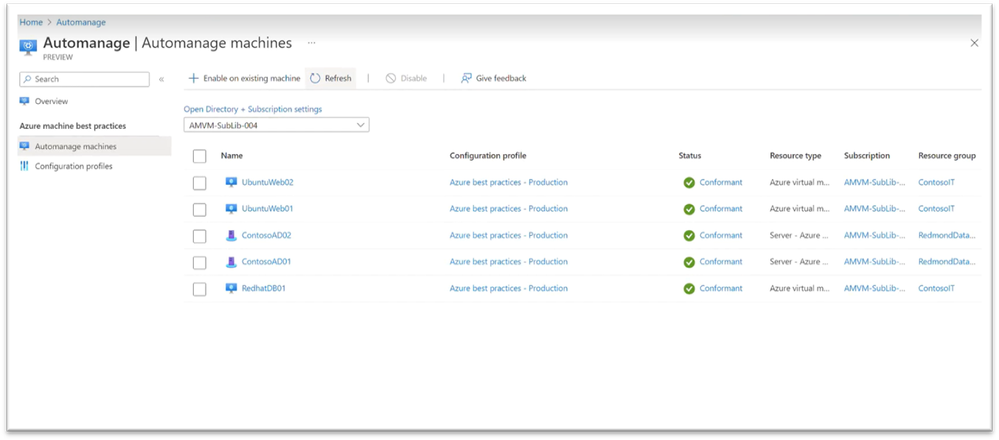Click the VM icon beside RedhatDB01
Viewport: 999px width, 440px height.
231,288
